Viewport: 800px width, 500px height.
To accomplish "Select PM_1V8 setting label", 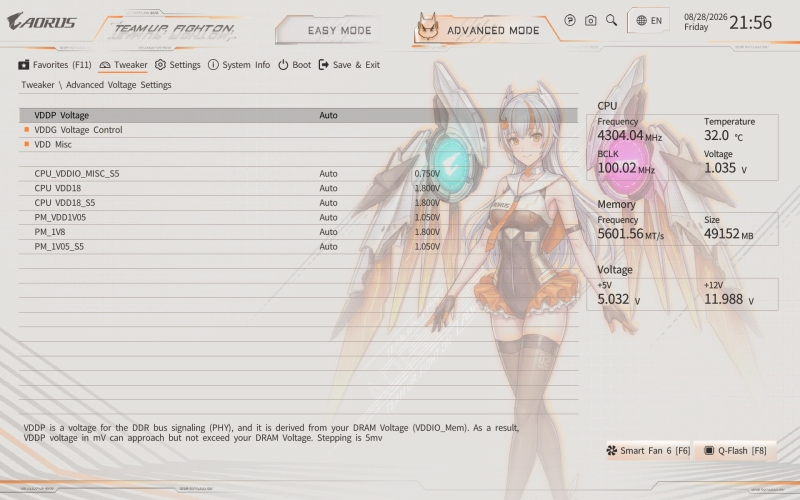I will (49, 232).
